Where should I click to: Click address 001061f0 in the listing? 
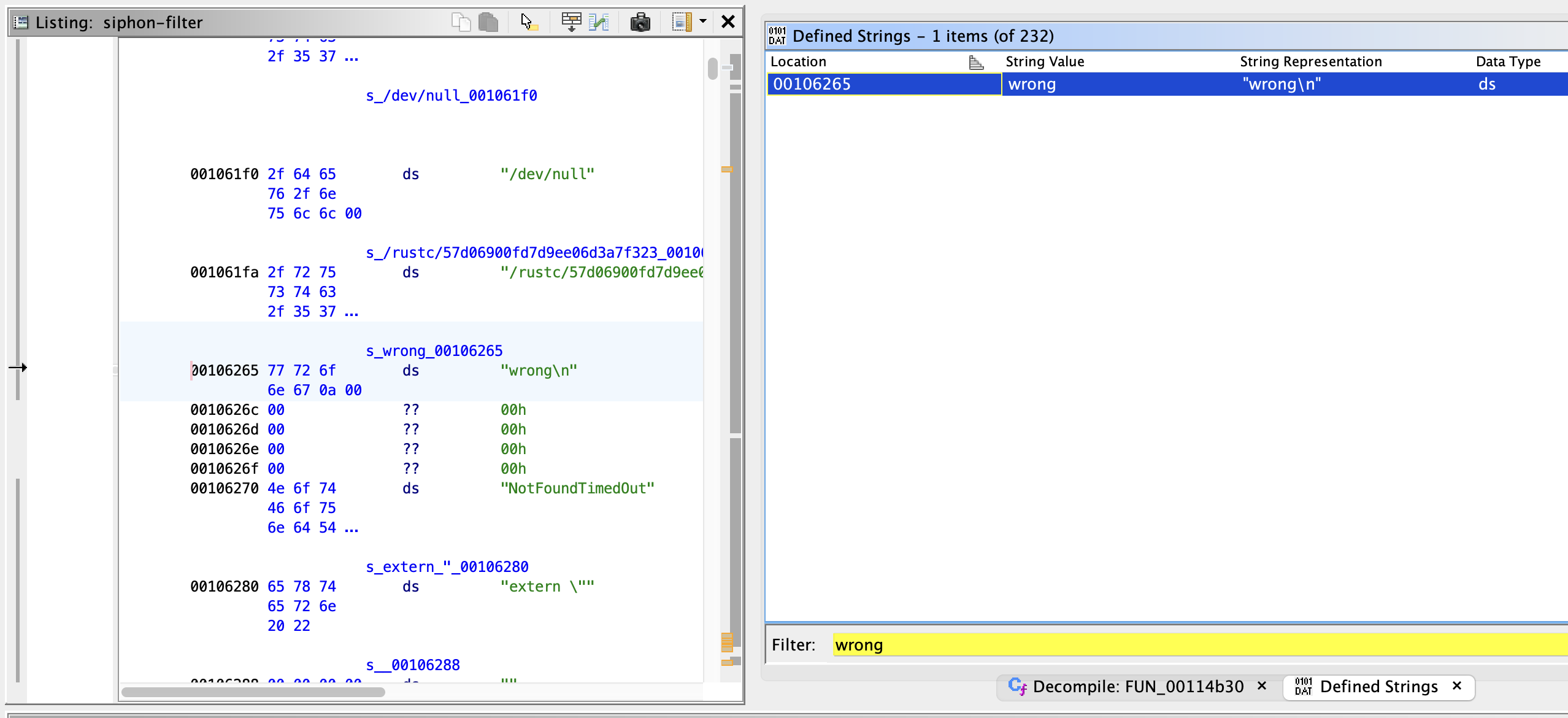tap(225, 174)
